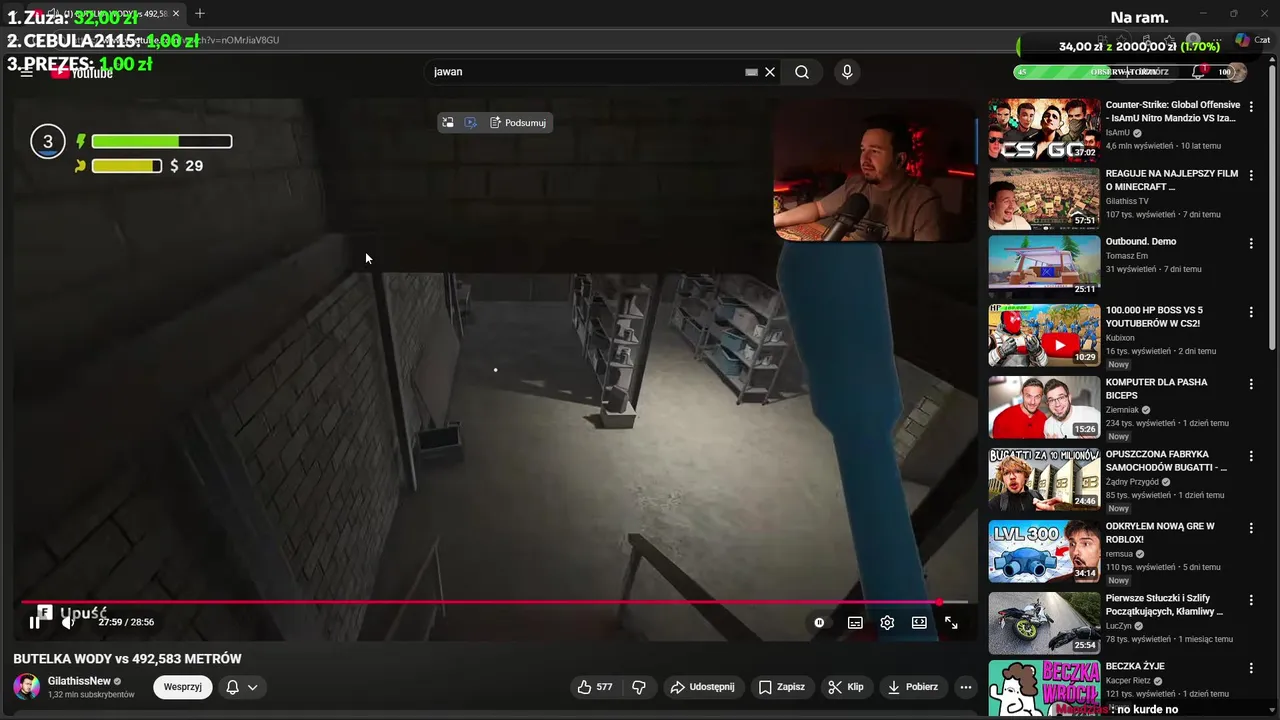1280x720 pixels.
Task: Click the progress bar scrubber dot
Action: coord(939,602)
